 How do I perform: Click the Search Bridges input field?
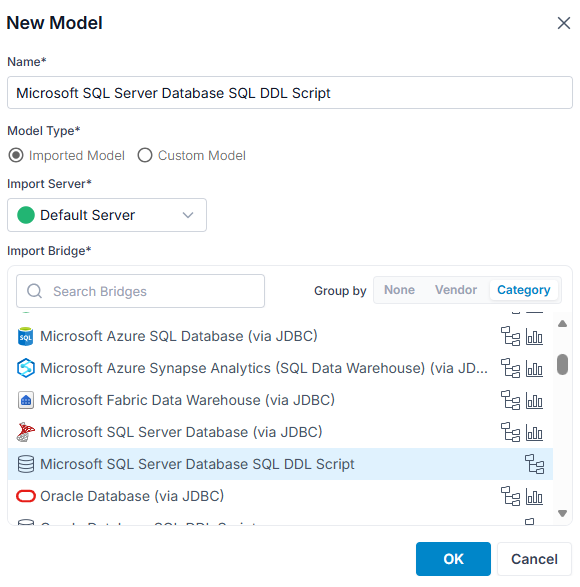coord(140,291)
